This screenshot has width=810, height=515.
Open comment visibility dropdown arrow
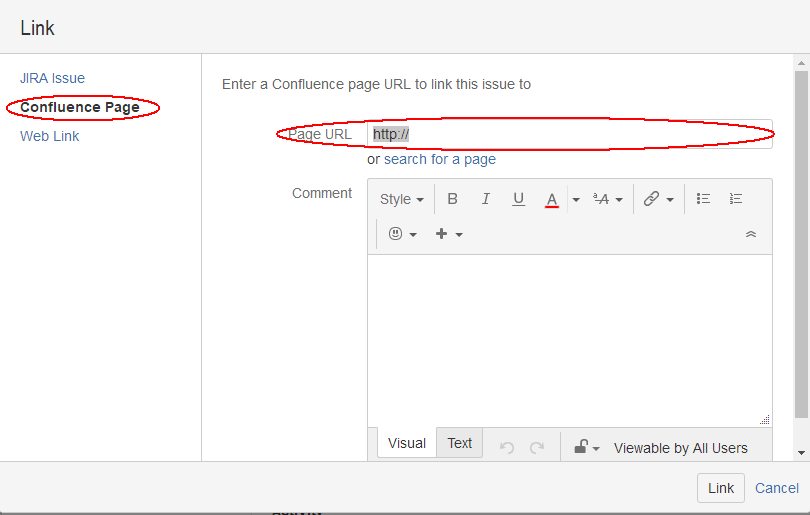pyautogui.click(x=596, y=448)
